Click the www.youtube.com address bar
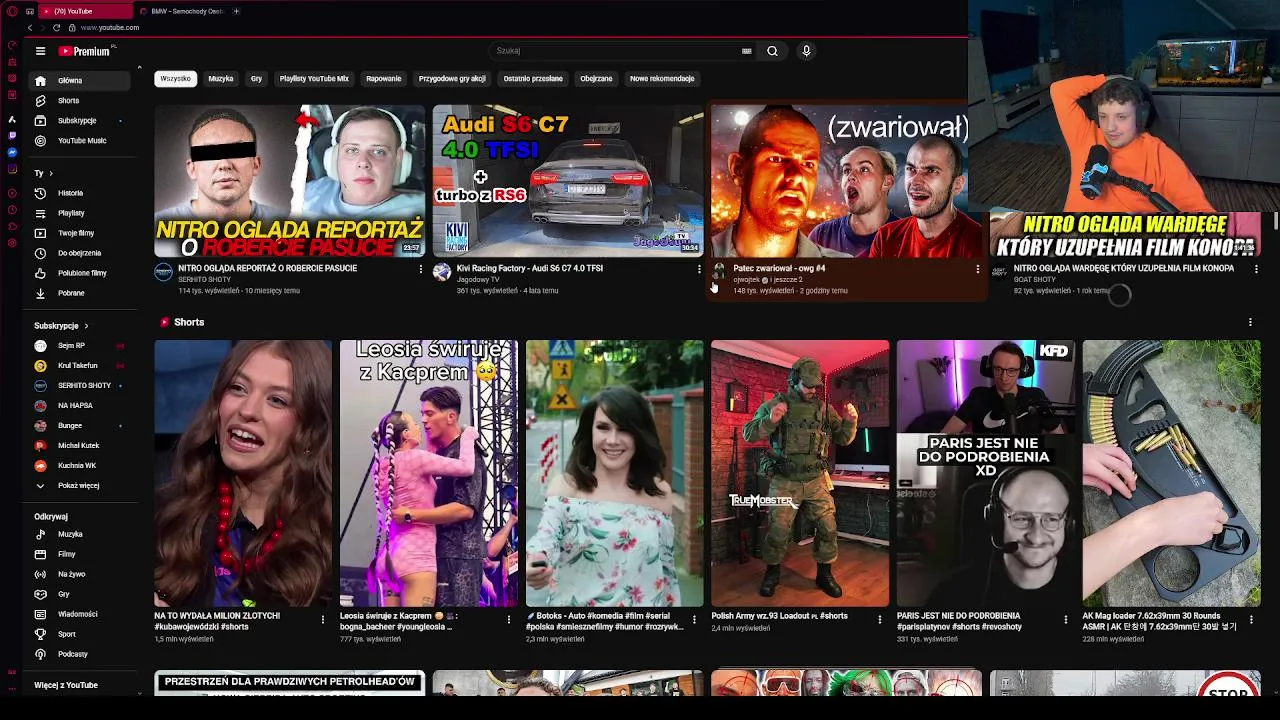Image resolution: width=1280 pixels, height=720 pixels. (x=110, y=28)
